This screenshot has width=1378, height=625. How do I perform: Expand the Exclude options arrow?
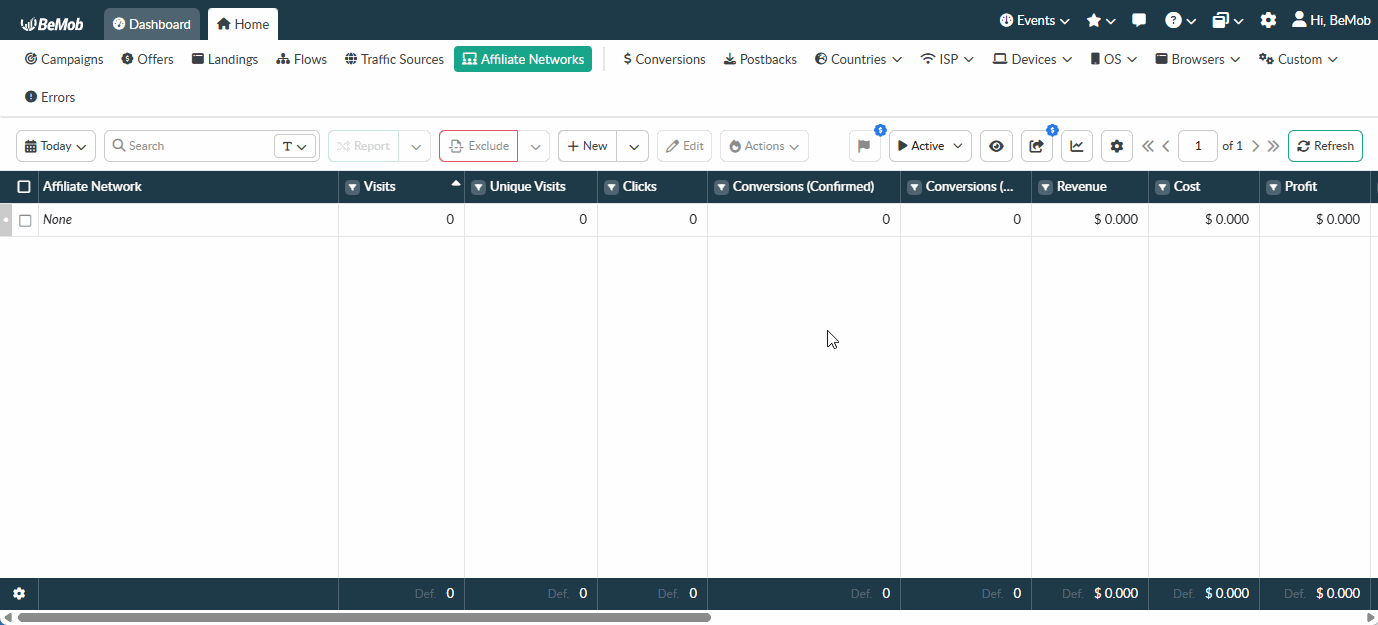[x=534, y=146]
